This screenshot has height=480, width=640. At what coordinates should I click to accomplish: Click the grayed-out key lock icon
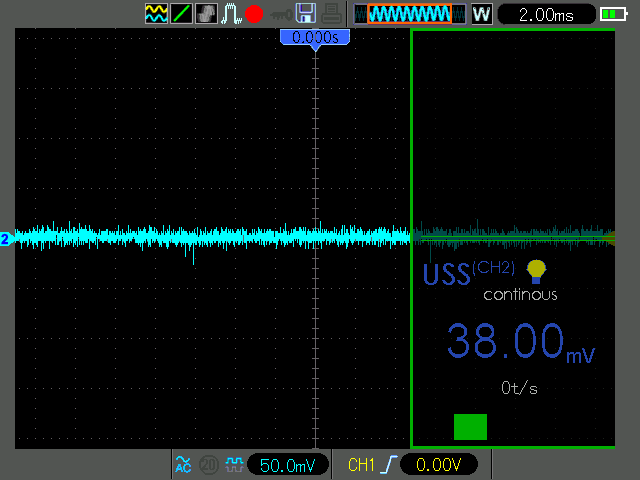[x=281, y=15]
